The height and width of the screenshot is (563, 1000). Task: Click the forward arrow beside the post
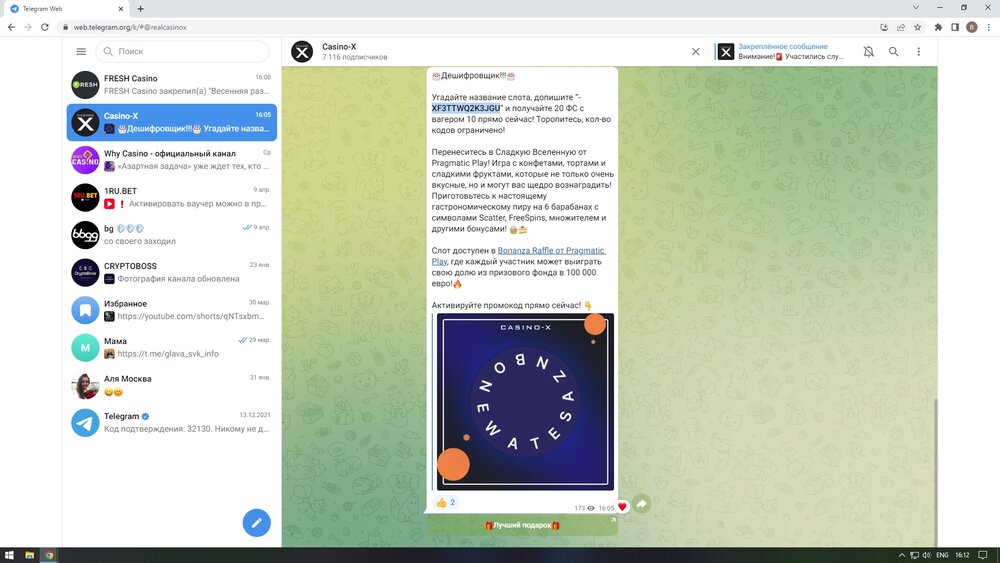(x=642, y=504)
